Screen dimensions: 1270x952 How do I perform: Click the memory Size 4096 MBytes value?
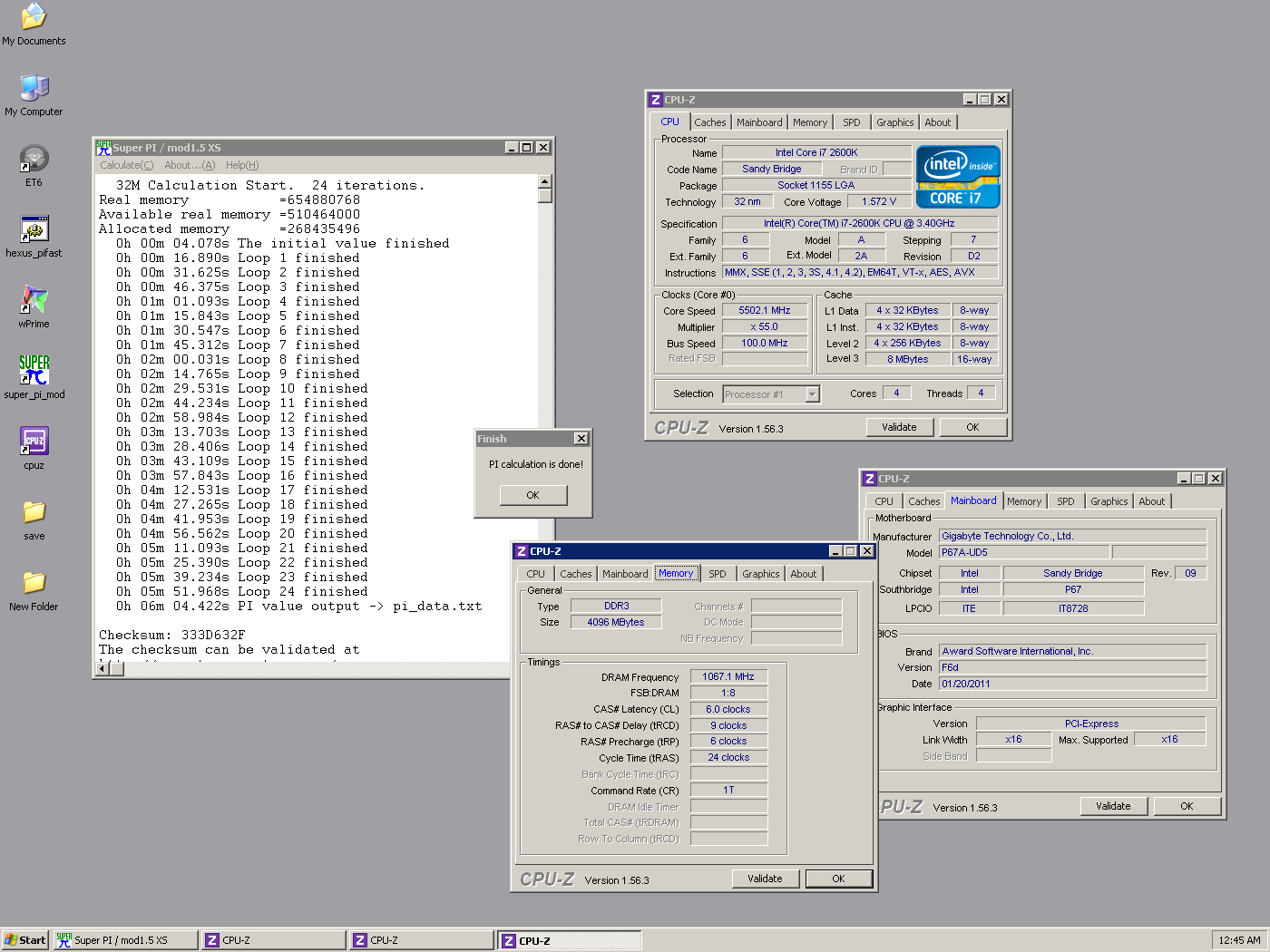pos(616,622)
